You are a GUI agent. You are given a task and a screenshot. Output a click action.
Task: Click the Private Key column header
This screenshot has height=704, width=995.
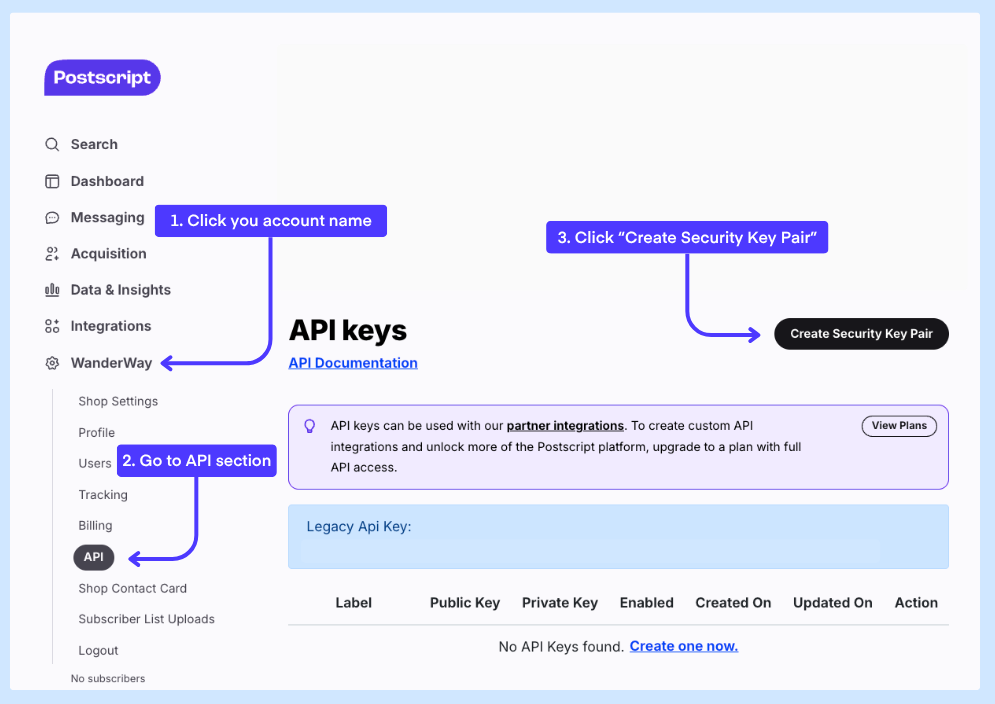click(560, 603)
